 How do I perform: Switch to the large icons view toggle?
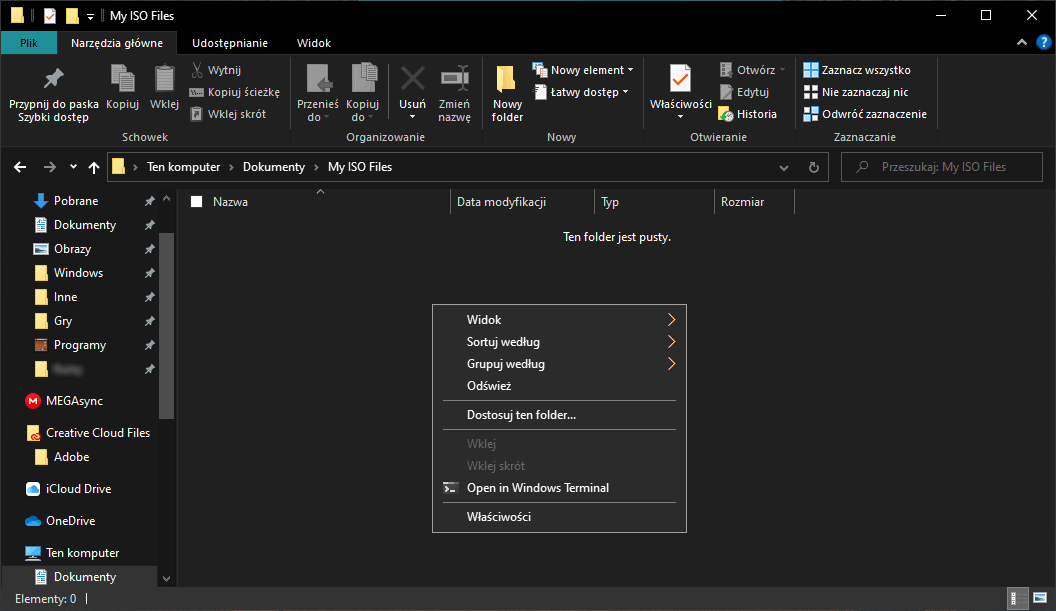1039,598
